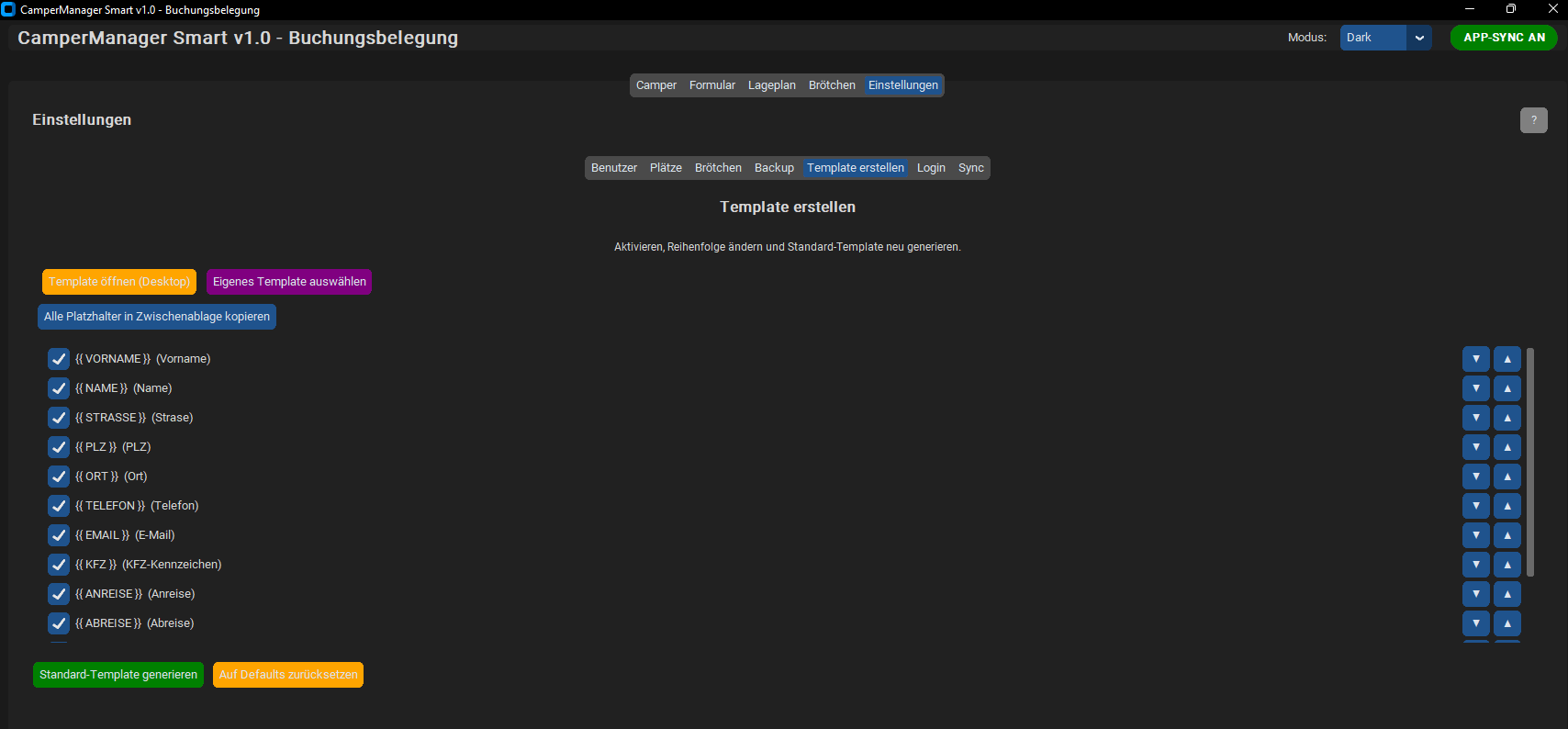This screenshot has width=1568, height=729.
Task: Move PLZ placeholder up one position
Action: click(x=1507, y=447)
